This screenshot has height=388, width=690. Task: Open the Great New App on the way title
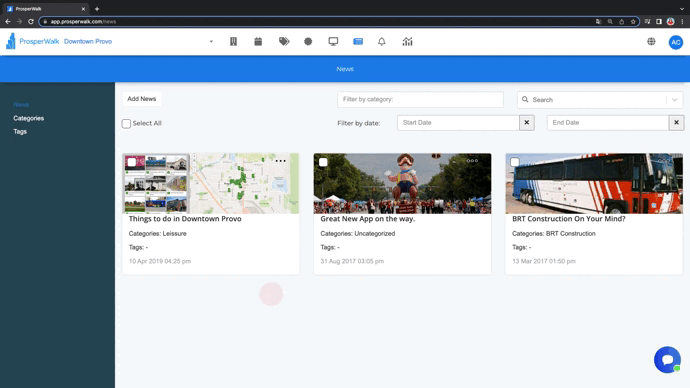[367, 219]
